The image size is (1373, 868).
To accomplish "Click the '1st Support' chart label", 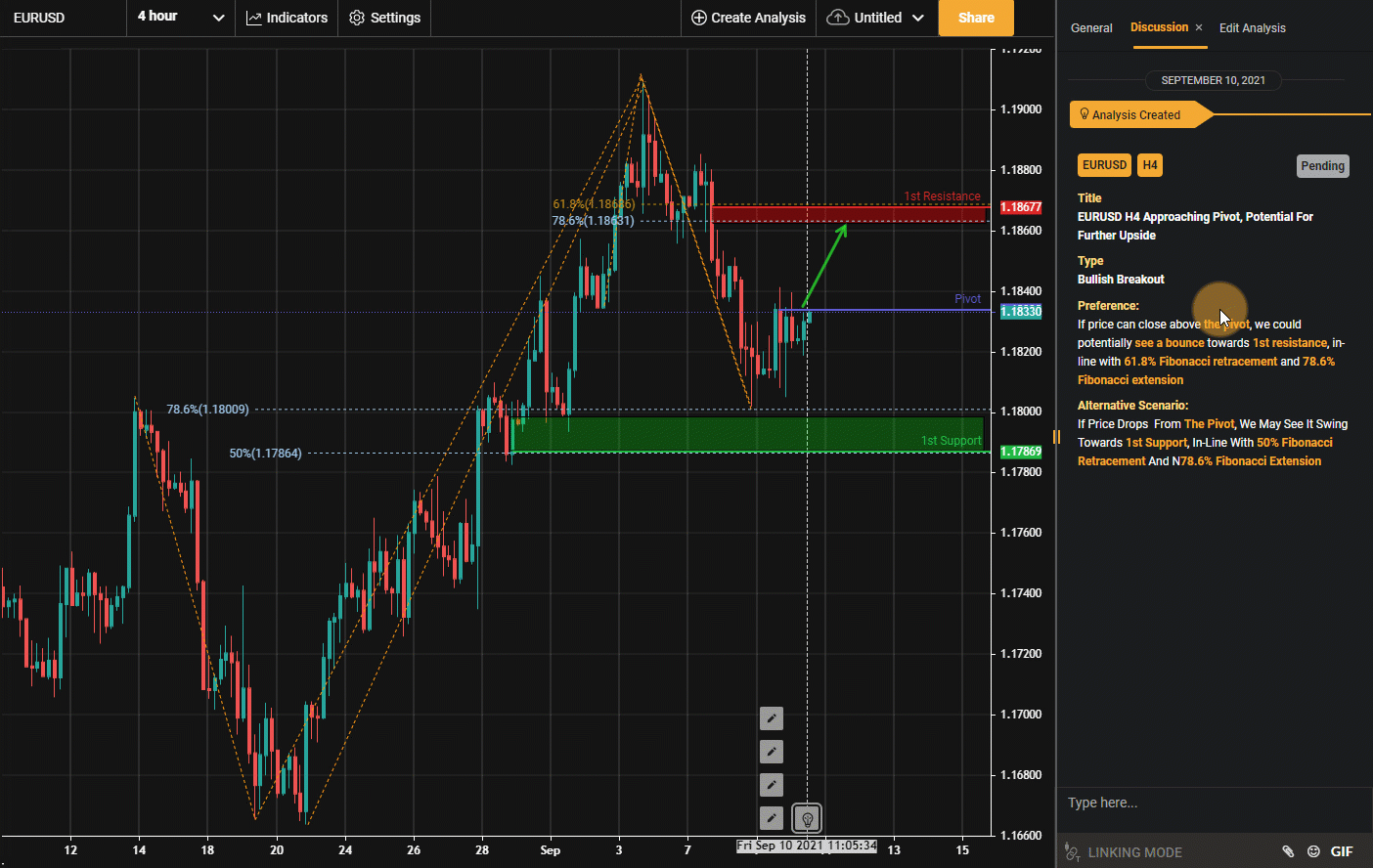I will [x=951, y=441].
